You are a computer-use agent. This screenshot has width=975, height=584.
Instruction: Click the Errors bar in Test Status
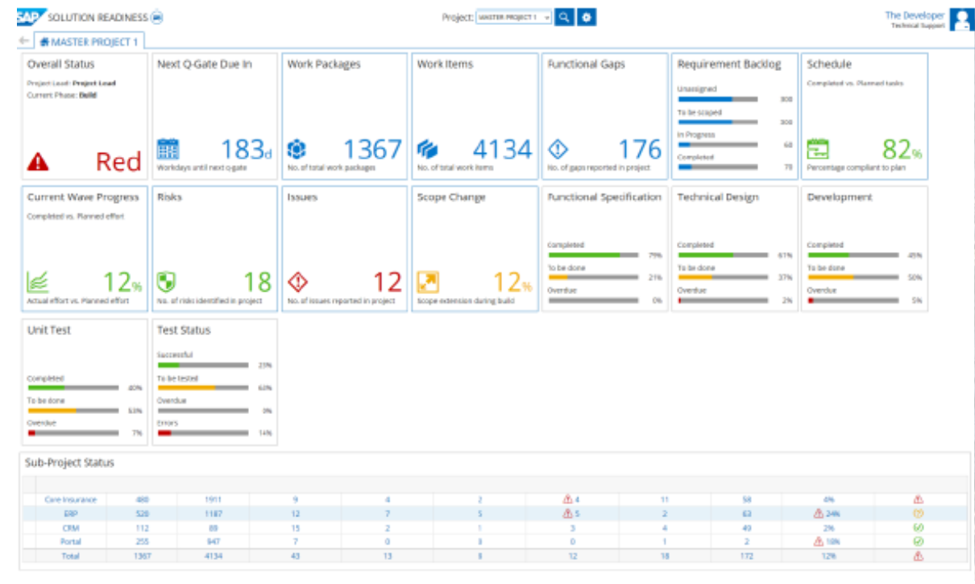pyautogui.click(x=201, y=433)
